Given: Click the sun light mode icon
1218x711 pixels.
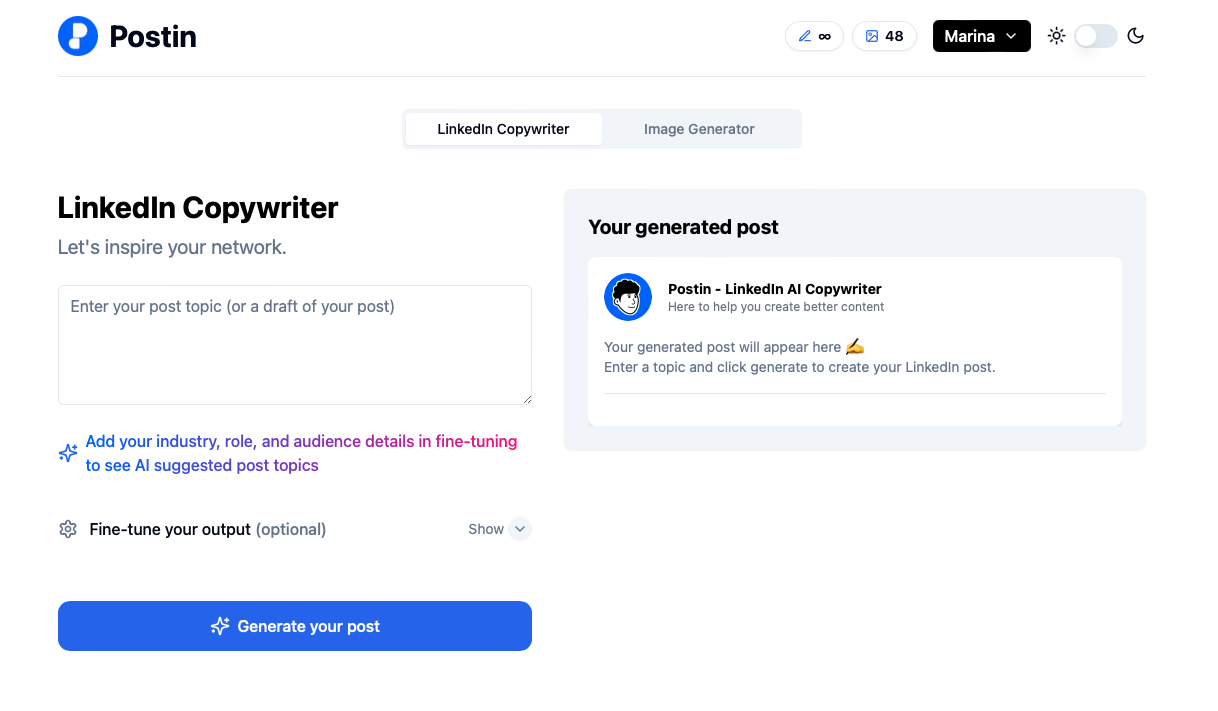Looking at the screenshot, I should (x=1056, y=36).
